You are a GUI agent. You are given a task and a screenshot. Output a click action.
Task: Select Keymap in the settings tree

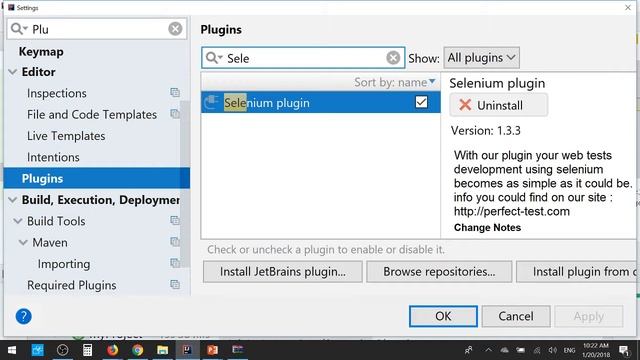point(41,52)
